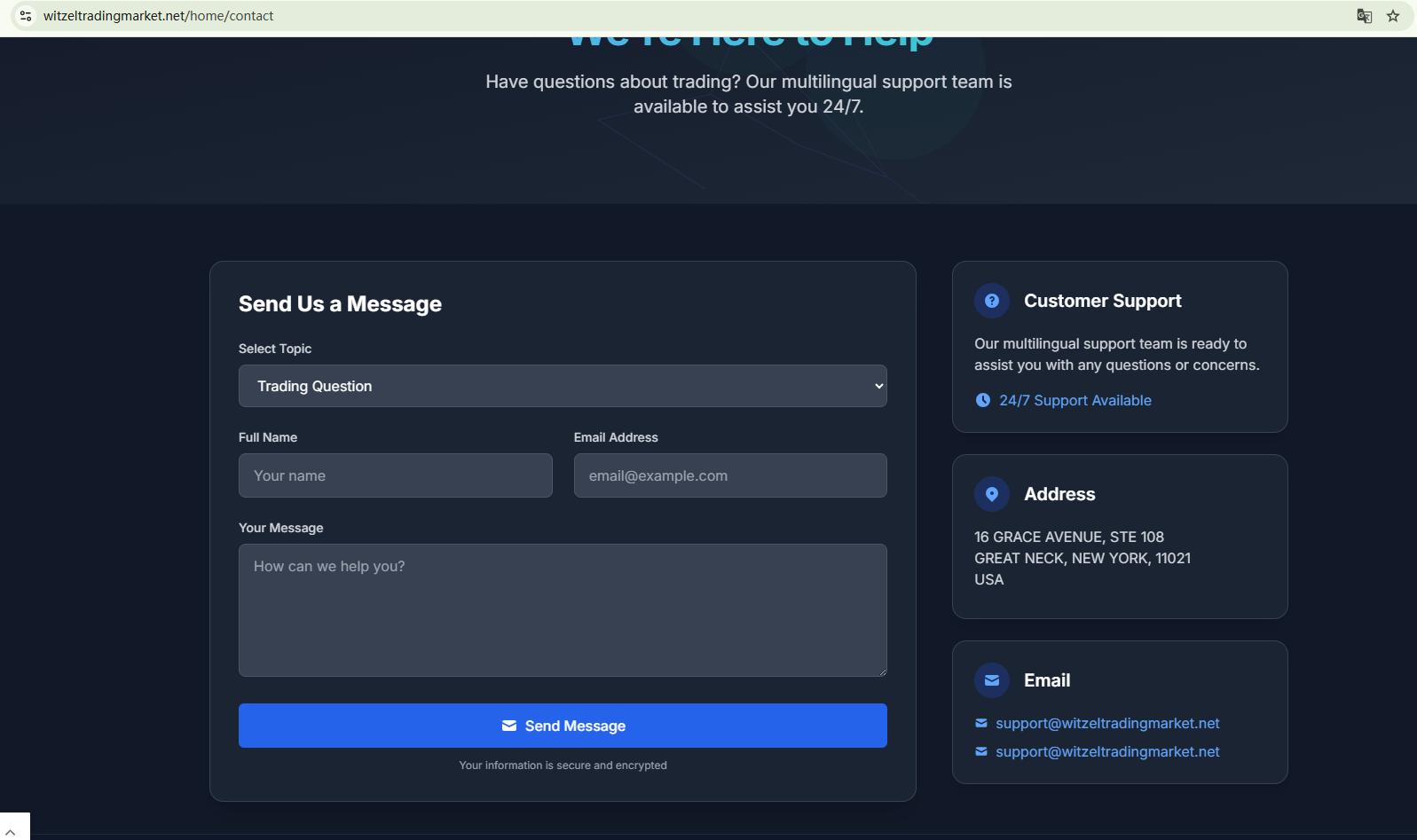1417x840 pixels.
Task: Click the 24/7 Support Available link
Action: (x=1075, y=400)
